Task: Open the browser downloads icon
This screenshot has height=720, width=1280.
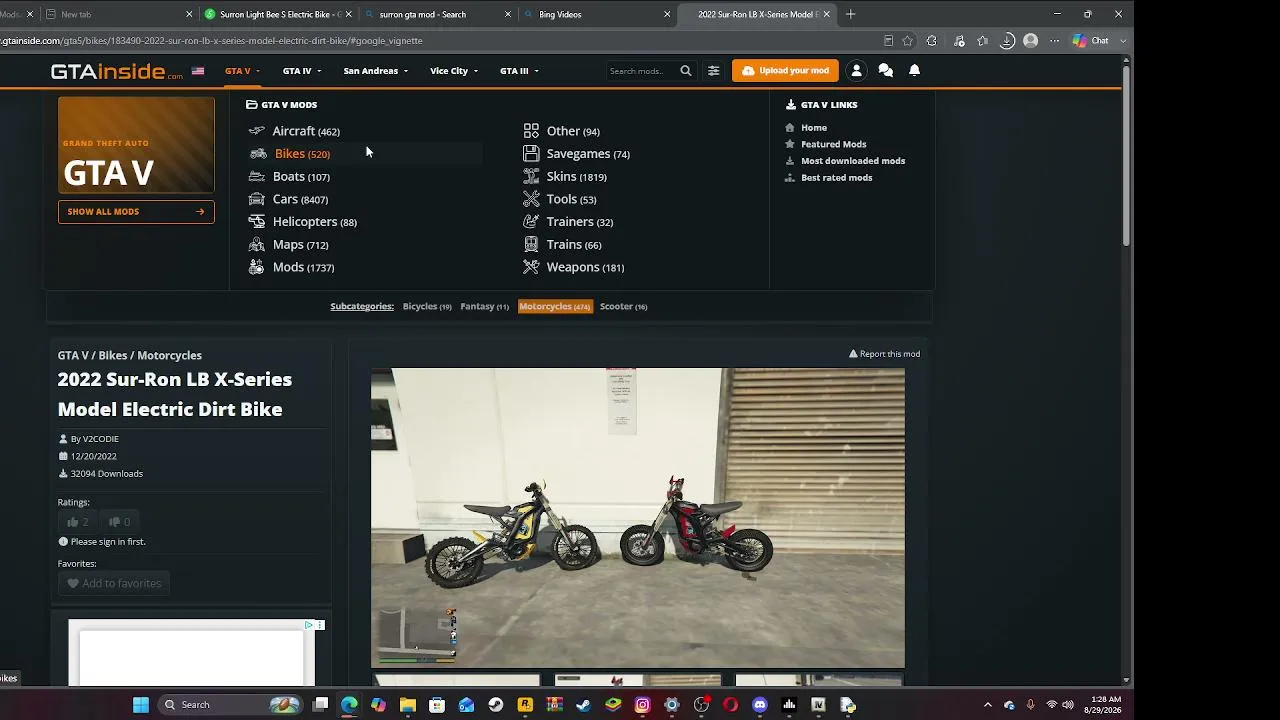Action: tap(1007, 41)
